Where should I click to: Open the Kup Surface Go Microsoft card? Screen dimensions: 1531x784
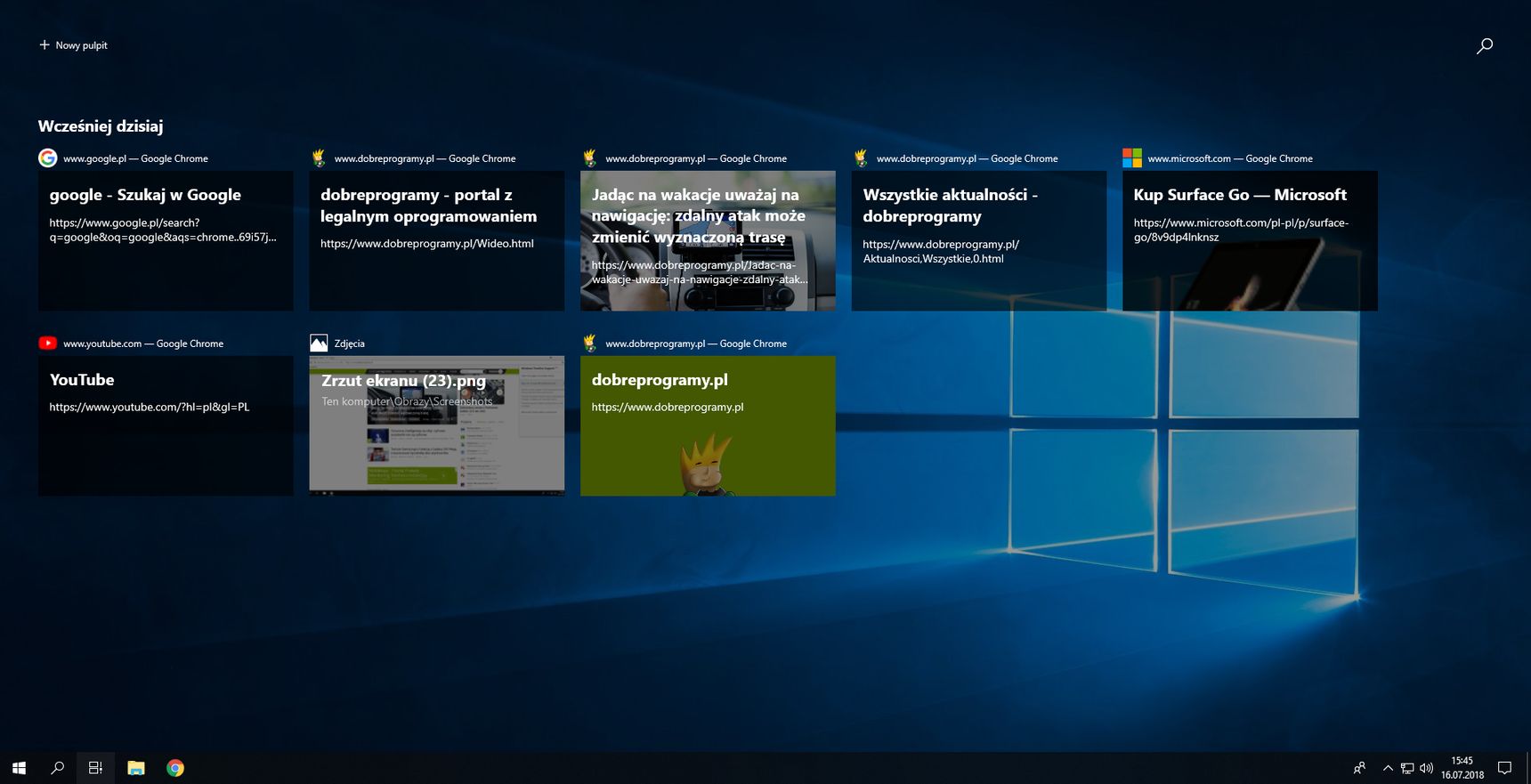click(1250, 240)
